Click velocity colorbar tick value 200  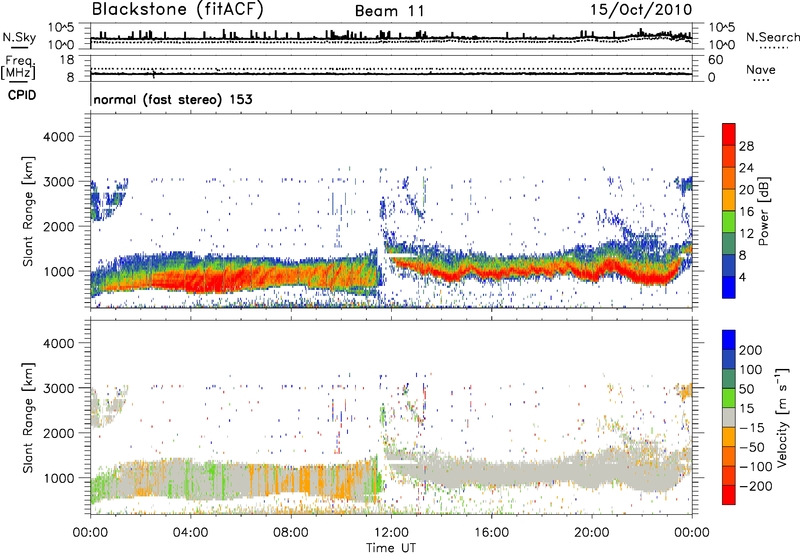751,350
